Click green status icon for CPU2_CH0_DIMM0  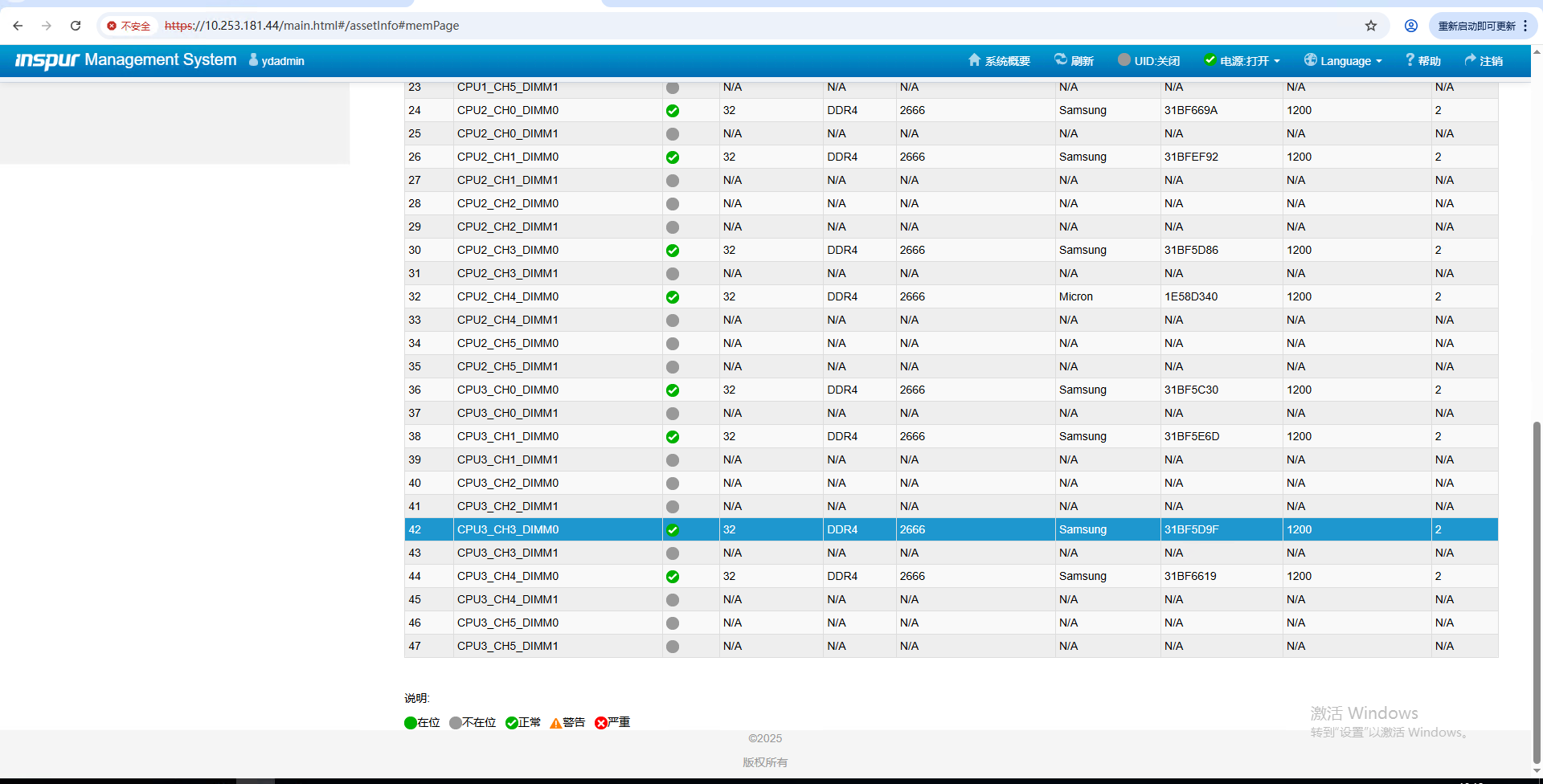673,111
